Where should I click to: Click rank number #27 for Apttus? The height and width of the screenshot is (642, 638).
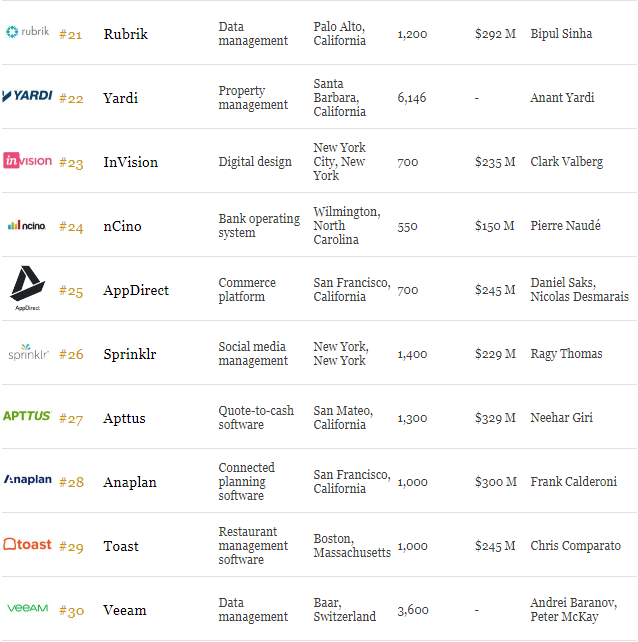pos(71,418)
